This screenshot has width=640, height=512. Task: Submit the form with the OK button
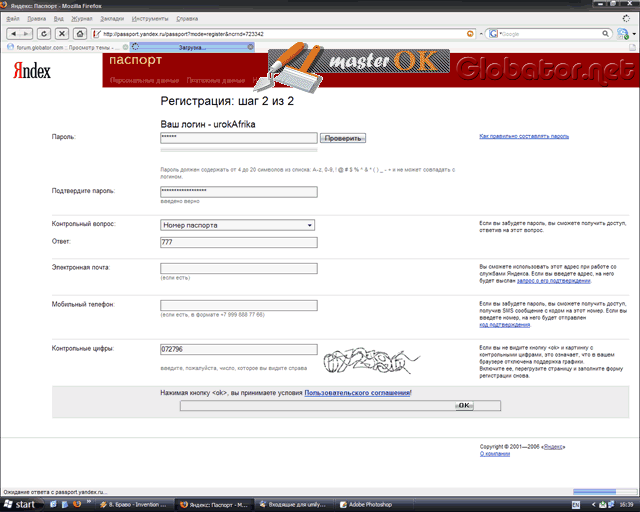click(x=464, y=405)
